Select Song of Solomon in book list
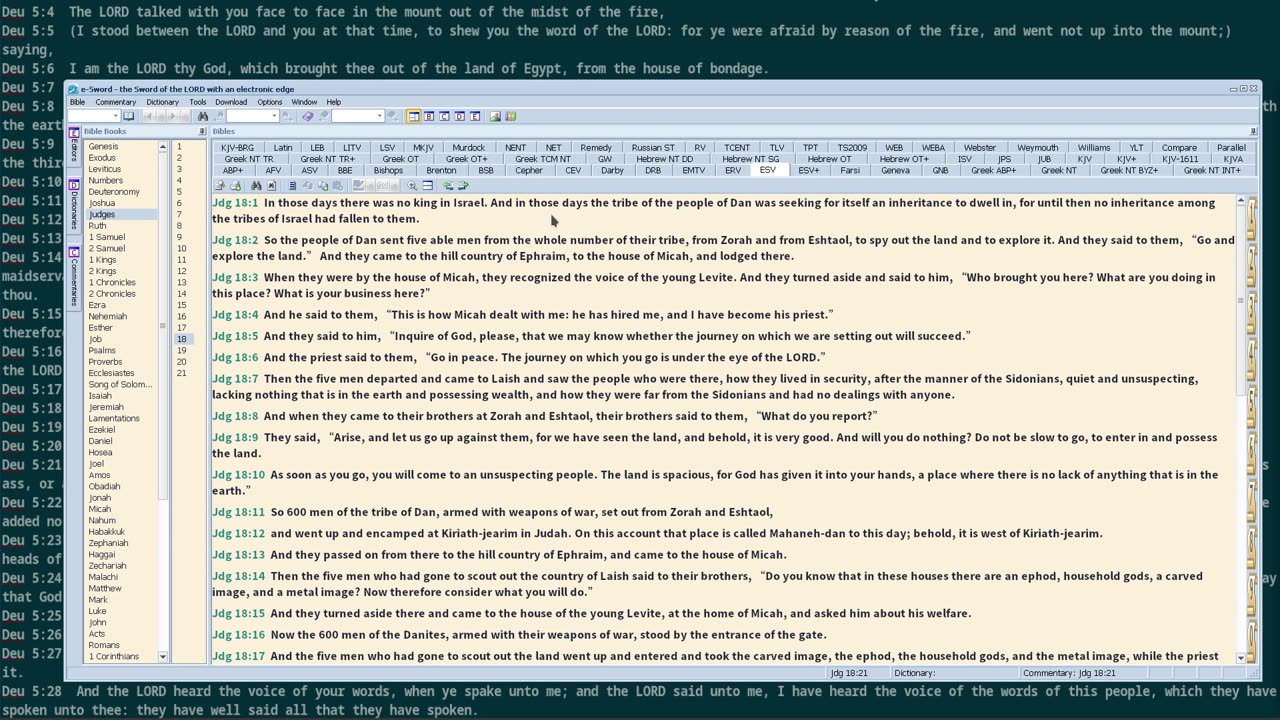Screen dimensions: 1280x720 tap(121, 384)
